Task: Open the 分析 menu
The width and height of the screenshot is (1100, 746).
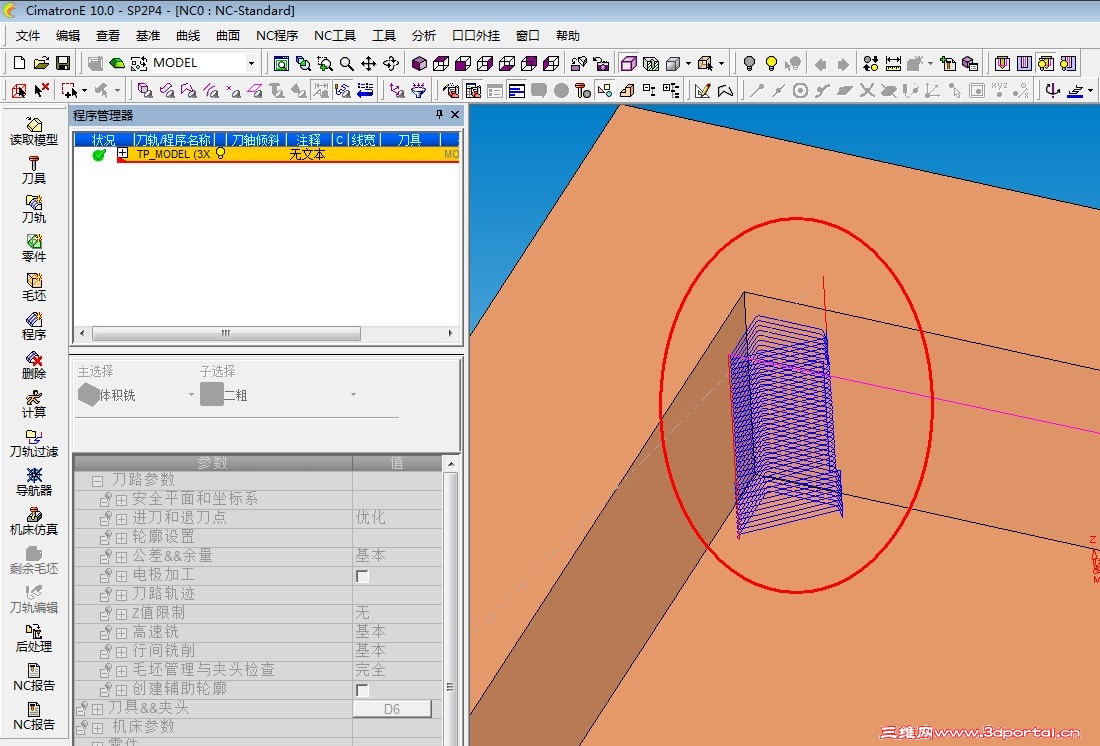Action: pos(424,36)
